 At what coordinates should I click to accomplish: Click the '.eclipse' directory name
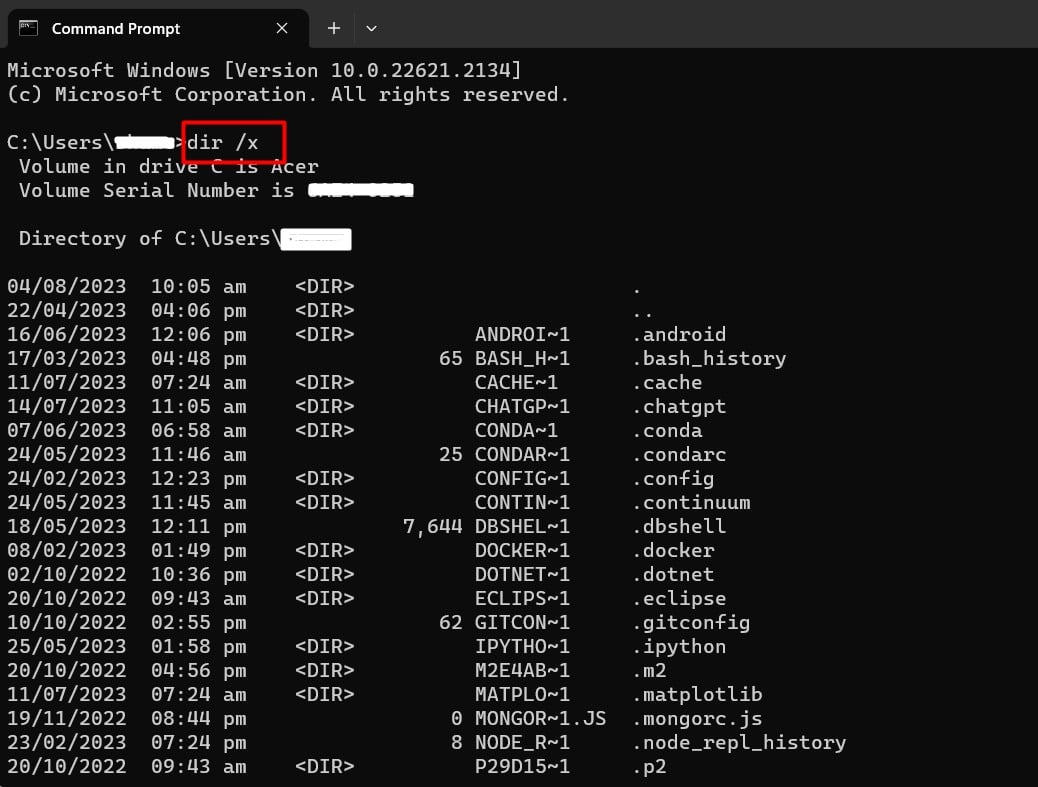pyautogui.click(x=679, y=598)
